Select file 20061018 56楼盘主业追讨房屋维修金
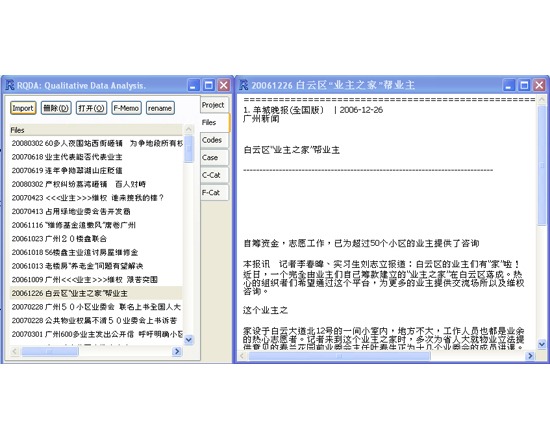The image size is (550, 440). pos(96,252)
